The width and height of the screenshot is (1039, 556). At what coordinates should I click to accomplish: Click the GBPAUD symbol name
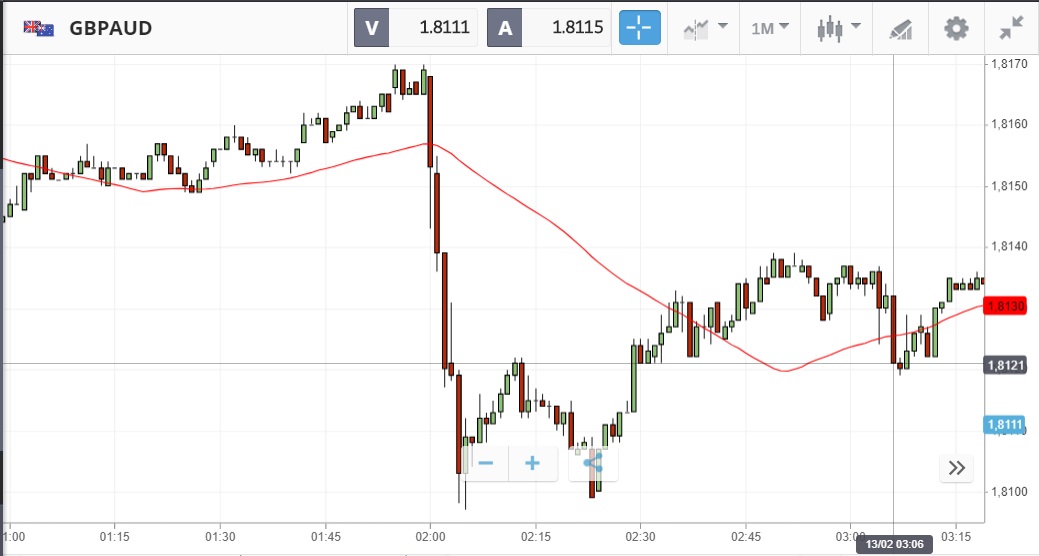point(111,28)
